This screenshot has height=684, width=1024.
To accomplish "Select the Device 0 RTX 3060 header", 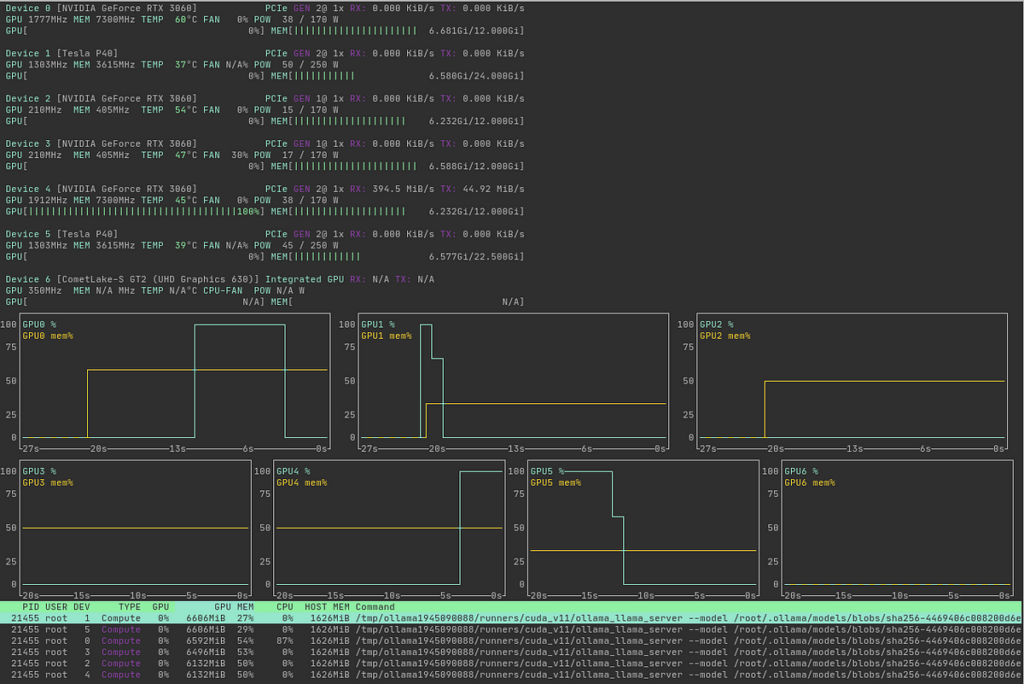I will click(x=100, y=7).
